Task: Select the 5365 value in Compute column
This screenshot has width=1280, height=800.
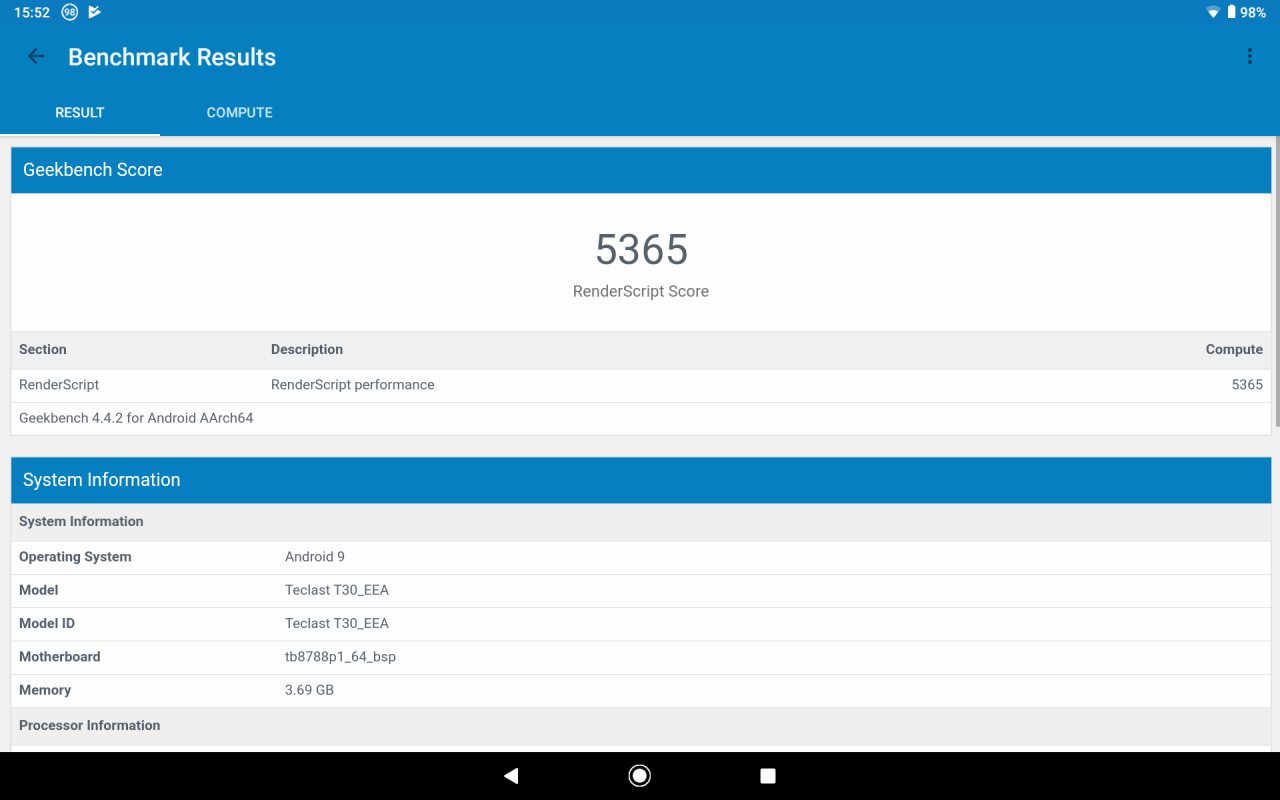Action: (x=1247, y=385)
